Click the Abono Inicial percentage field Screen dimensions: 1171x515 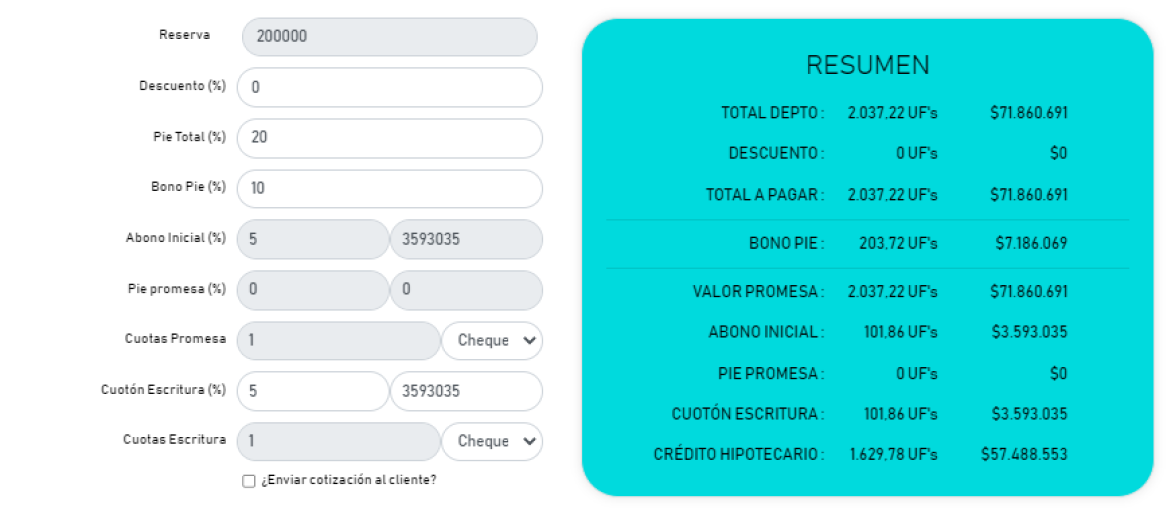[x=313, y=239]
